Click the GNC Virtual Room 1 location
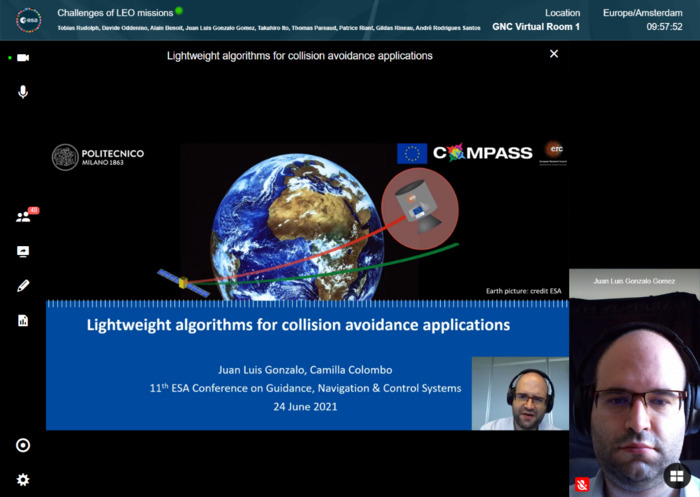 [536, 26]
